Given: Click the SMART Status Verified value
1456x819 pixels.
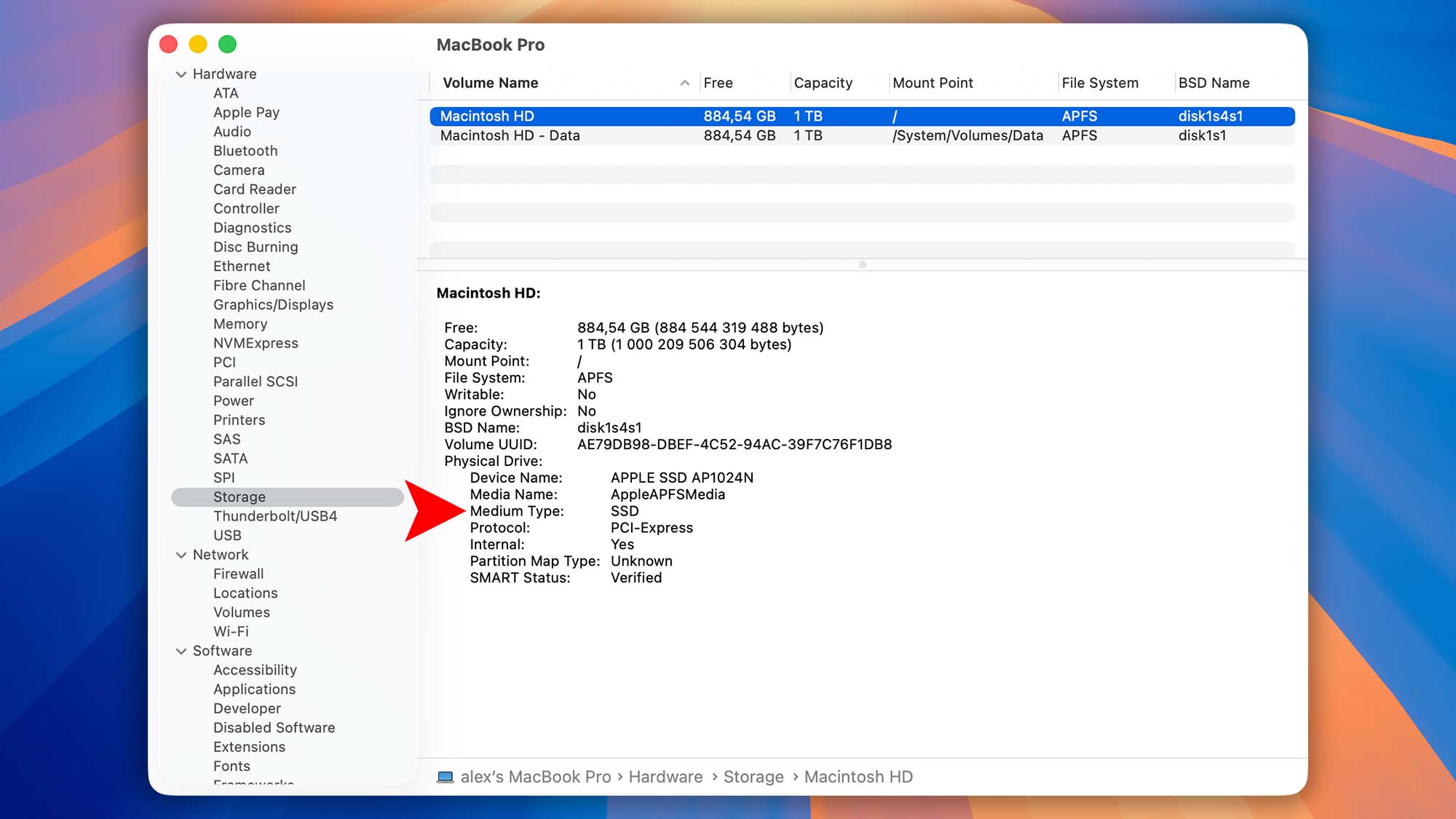Looking at the screenshot, I should tap(636, 577).
